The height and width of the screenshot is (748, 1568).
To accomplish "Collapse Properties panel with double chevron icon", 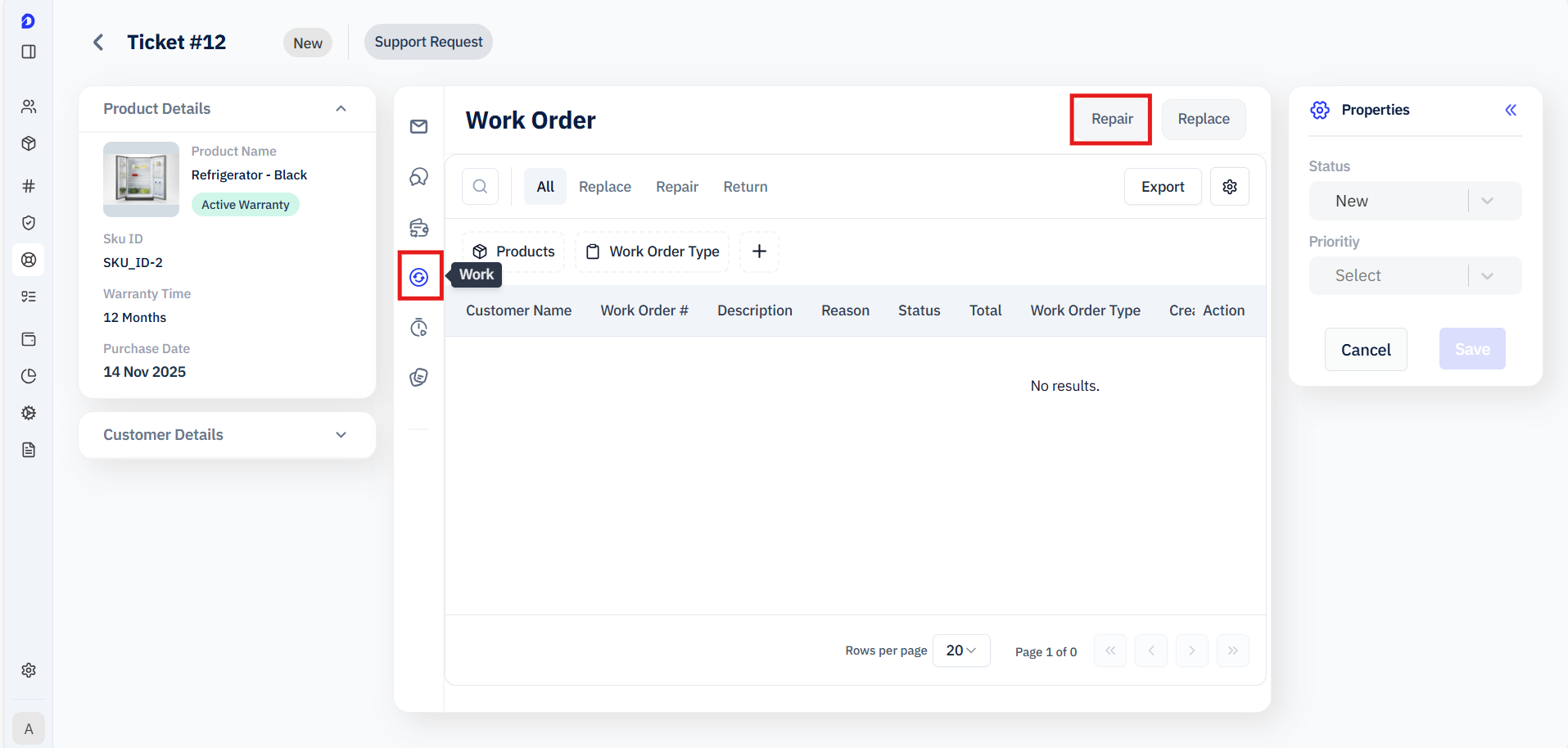I will [x=1511, y=110].
